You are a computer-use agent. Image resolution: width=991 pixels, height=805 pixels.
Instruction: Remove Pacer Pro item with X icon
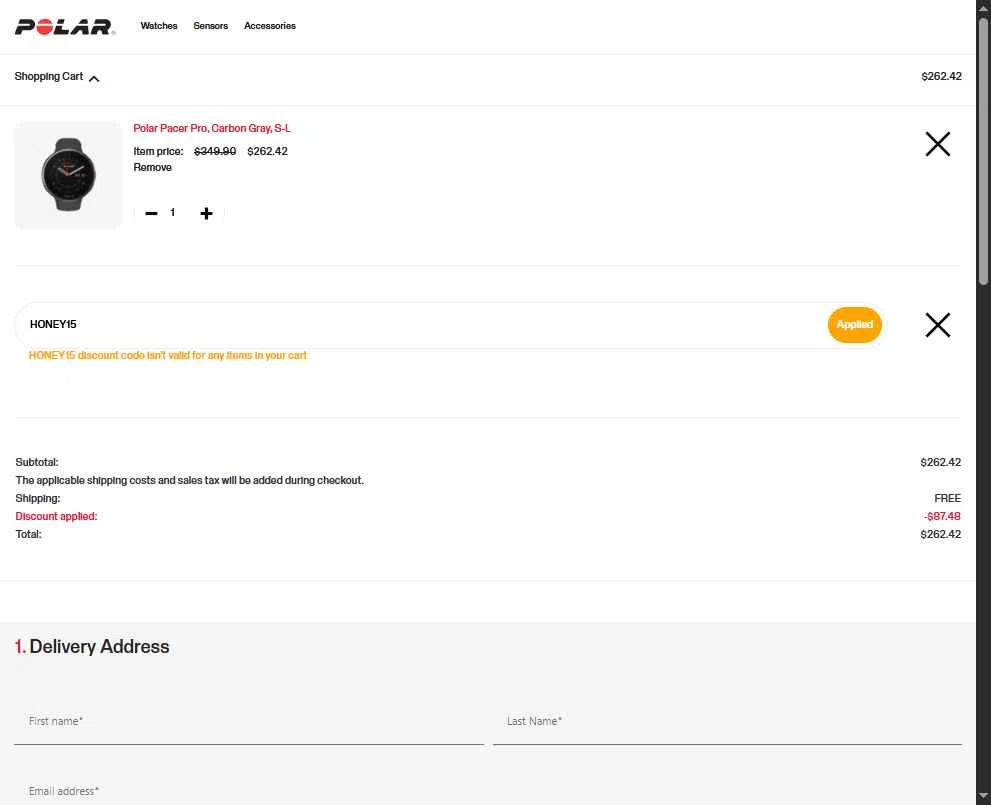[x=937, y=144]
